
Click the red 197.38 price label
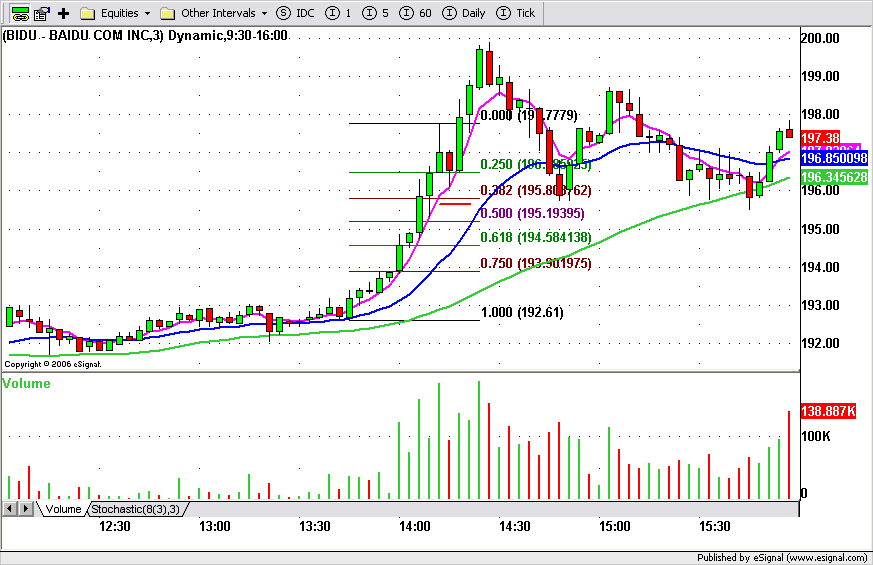[x=820, y=138]
